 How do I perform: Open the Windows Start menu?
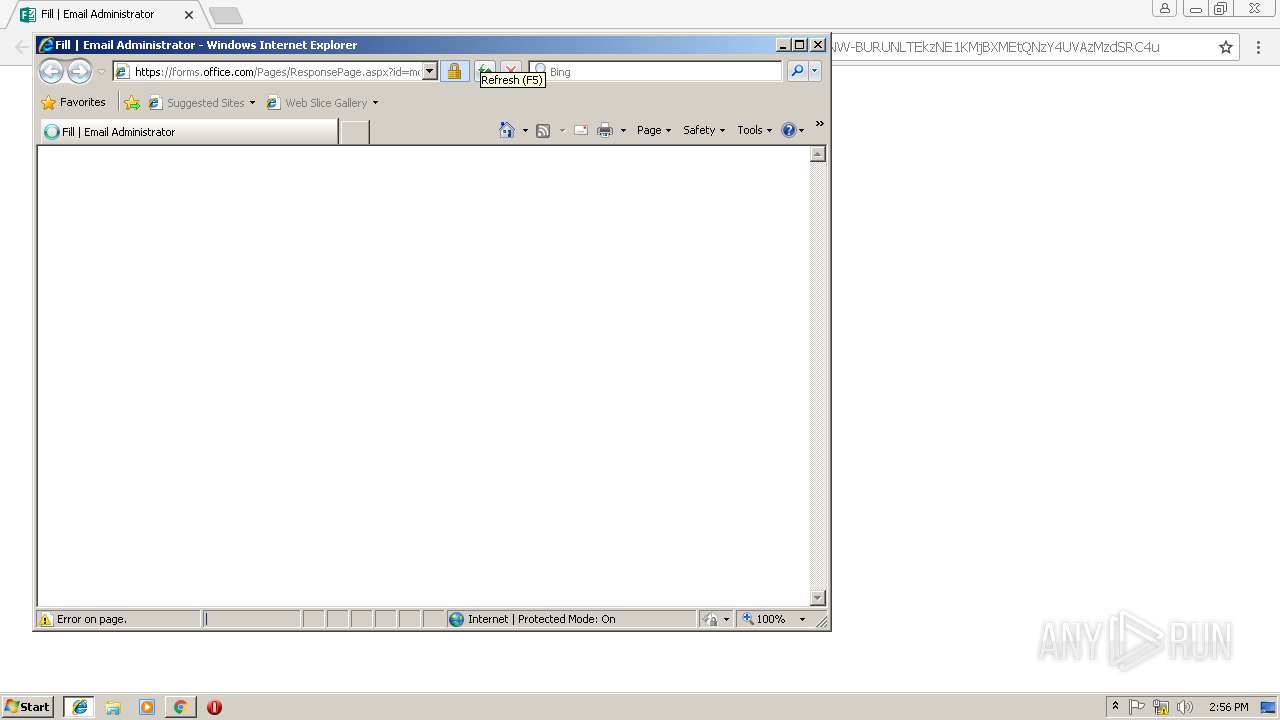click(28, 707)
